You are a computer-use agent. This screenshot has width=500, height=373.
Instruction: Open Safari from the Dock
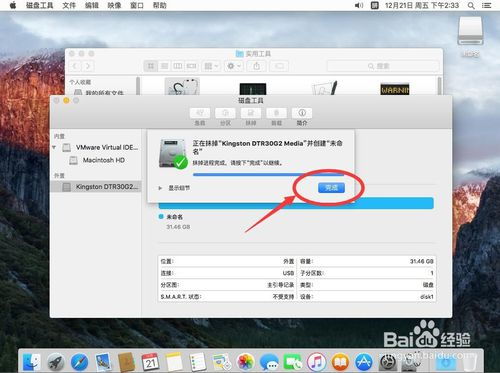click(79, 362)
